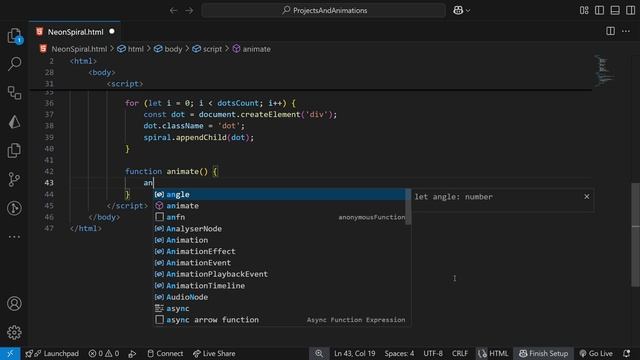Open the Copilot chat icon in title bar
This screenshot has height=360, width=640.
point(458,11)
